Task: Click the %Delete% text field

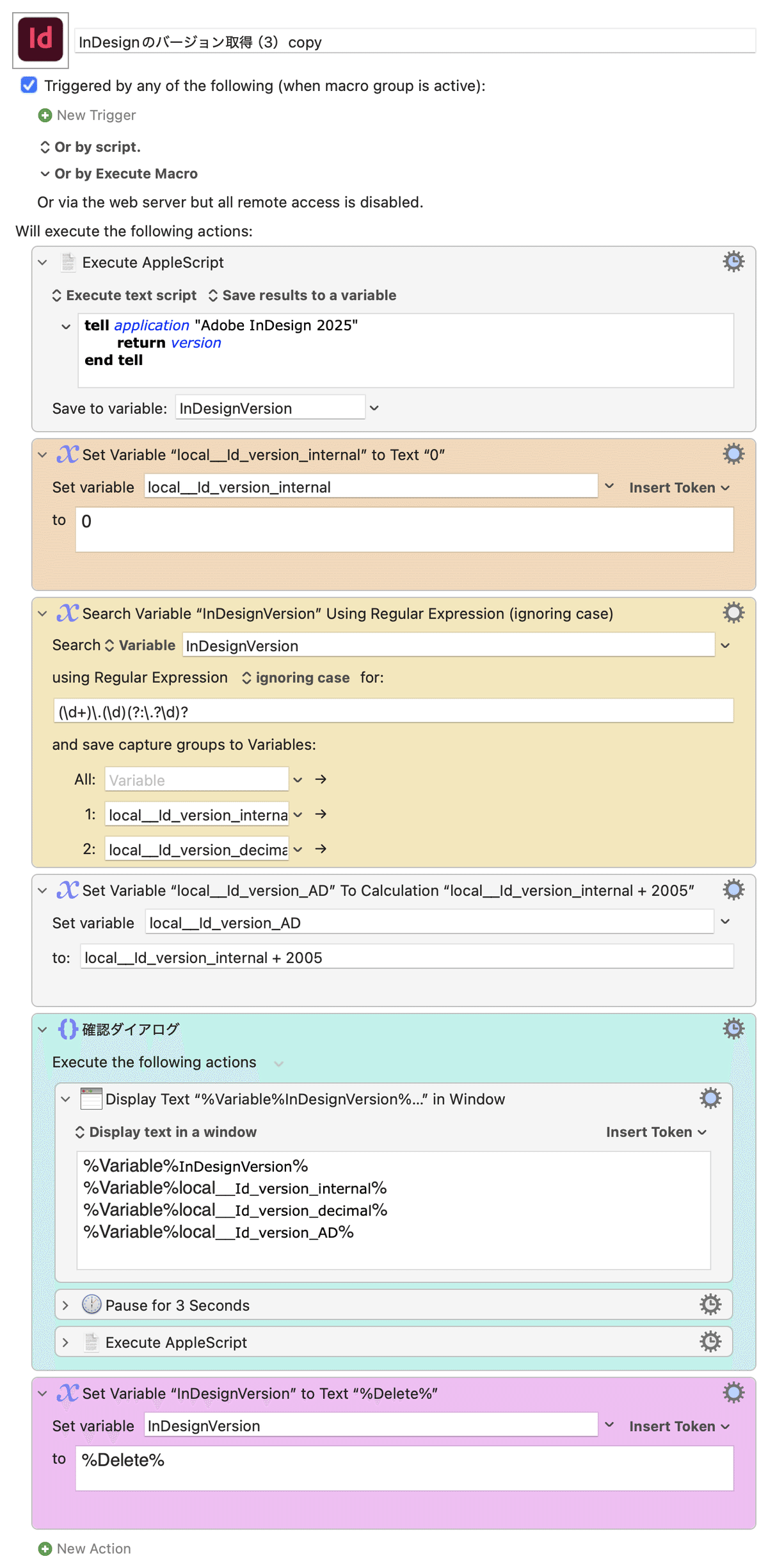Action: point(404,1467)
